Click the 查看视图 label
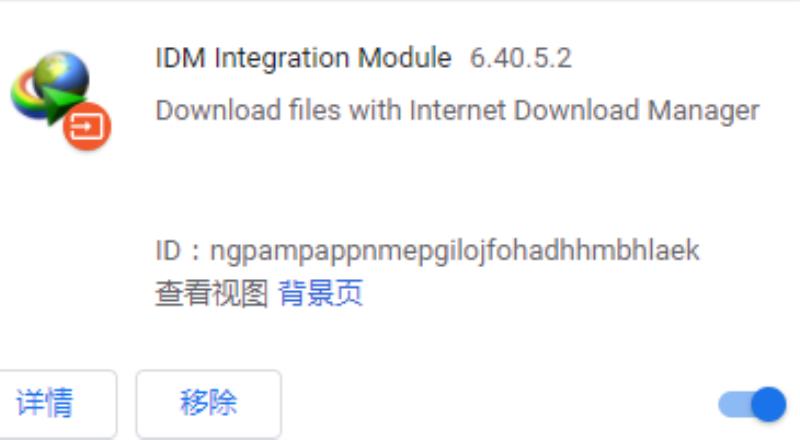800x440 pixels. [x=212, y=293]
